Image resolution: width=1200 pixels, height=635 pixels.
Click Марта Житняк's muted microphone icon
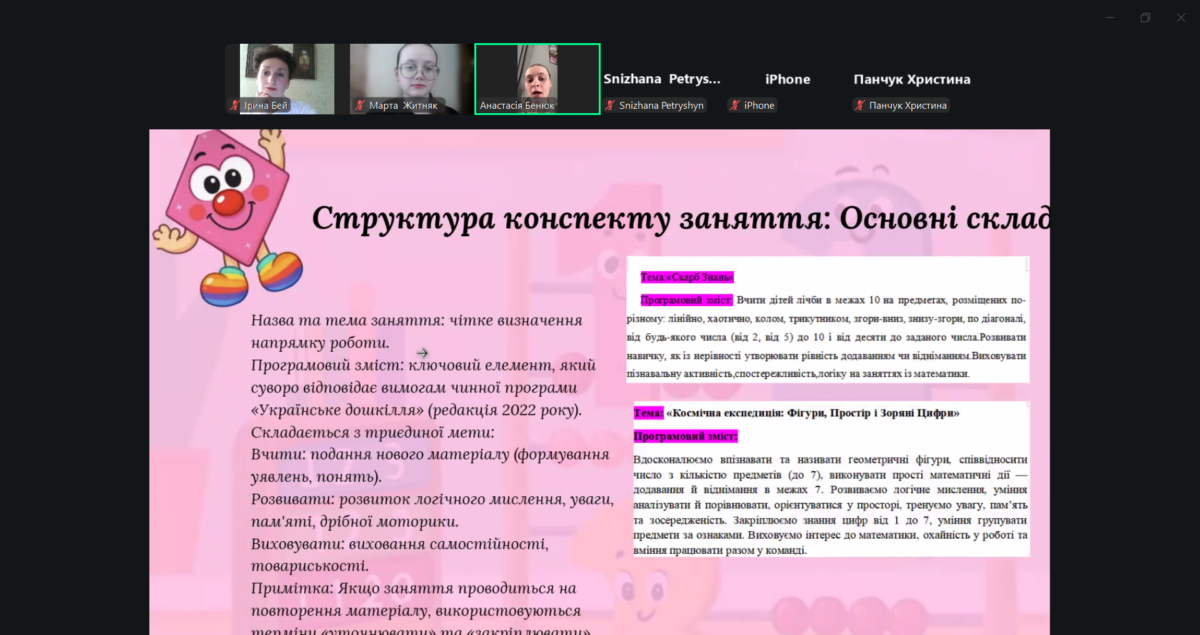pos(360,105)
